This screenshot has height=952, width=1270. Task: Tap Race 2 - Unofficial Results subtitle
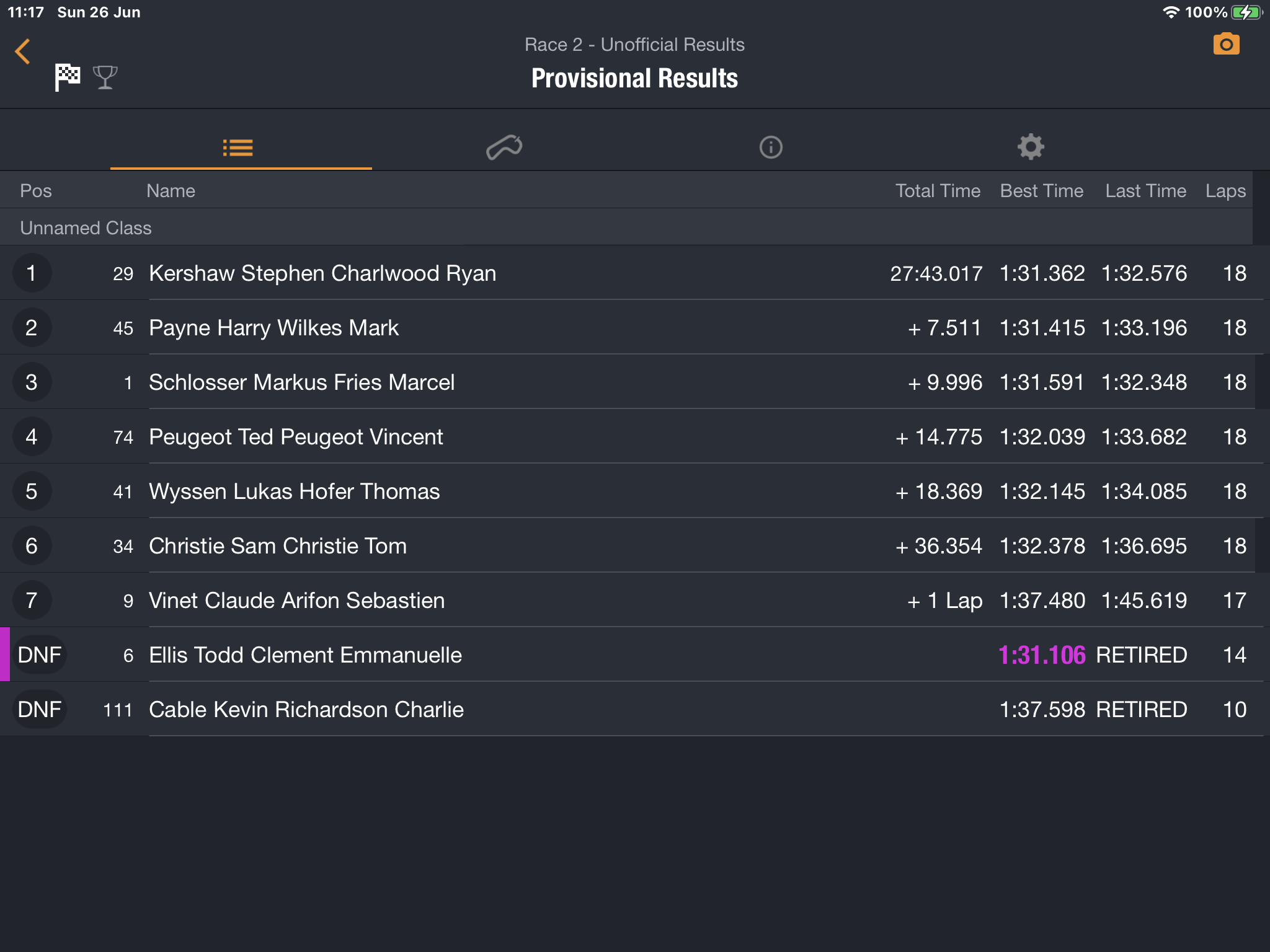pos(634,45)
